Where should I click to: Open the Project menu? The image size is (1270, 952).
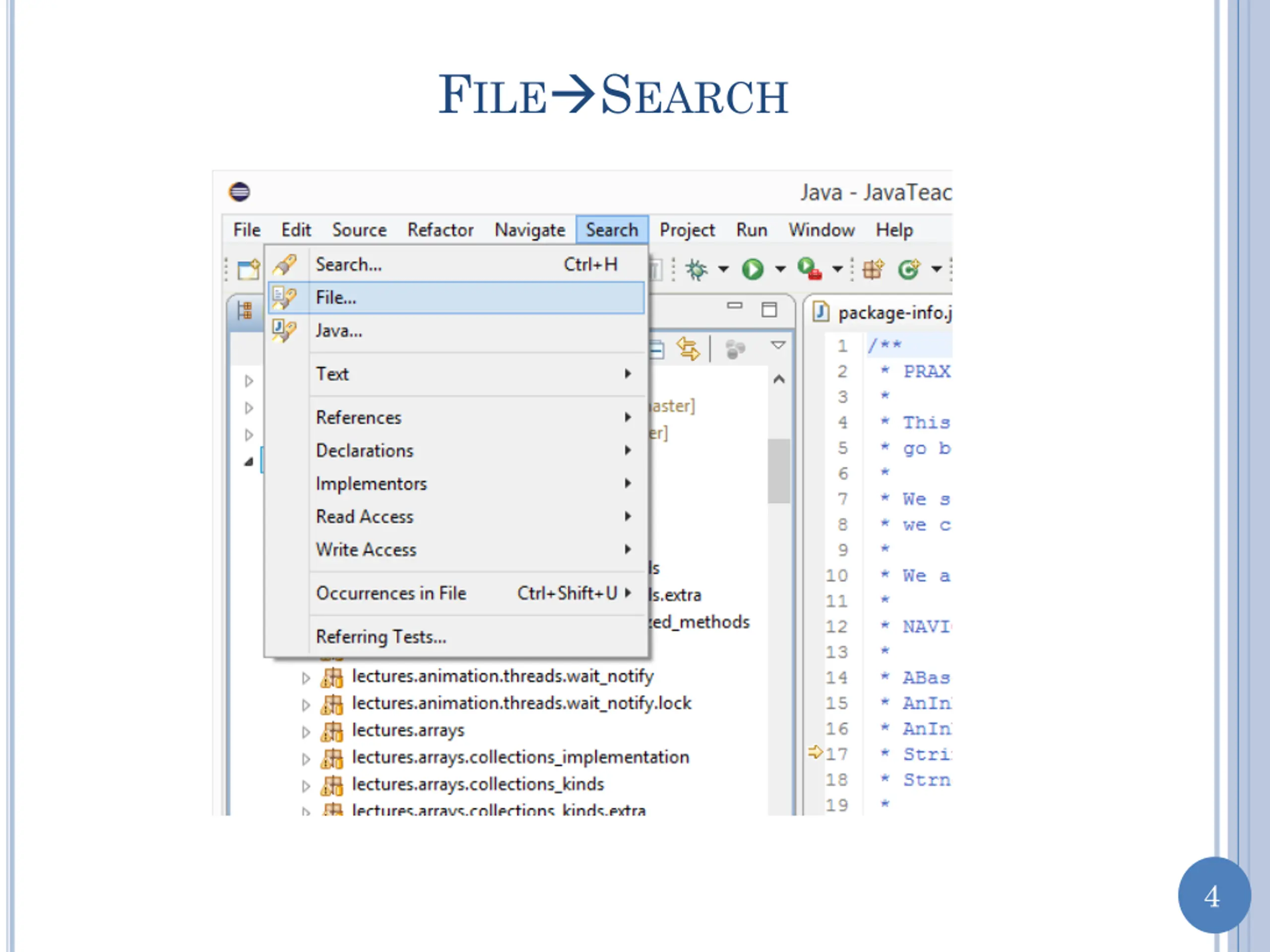(x=687, y=230)
